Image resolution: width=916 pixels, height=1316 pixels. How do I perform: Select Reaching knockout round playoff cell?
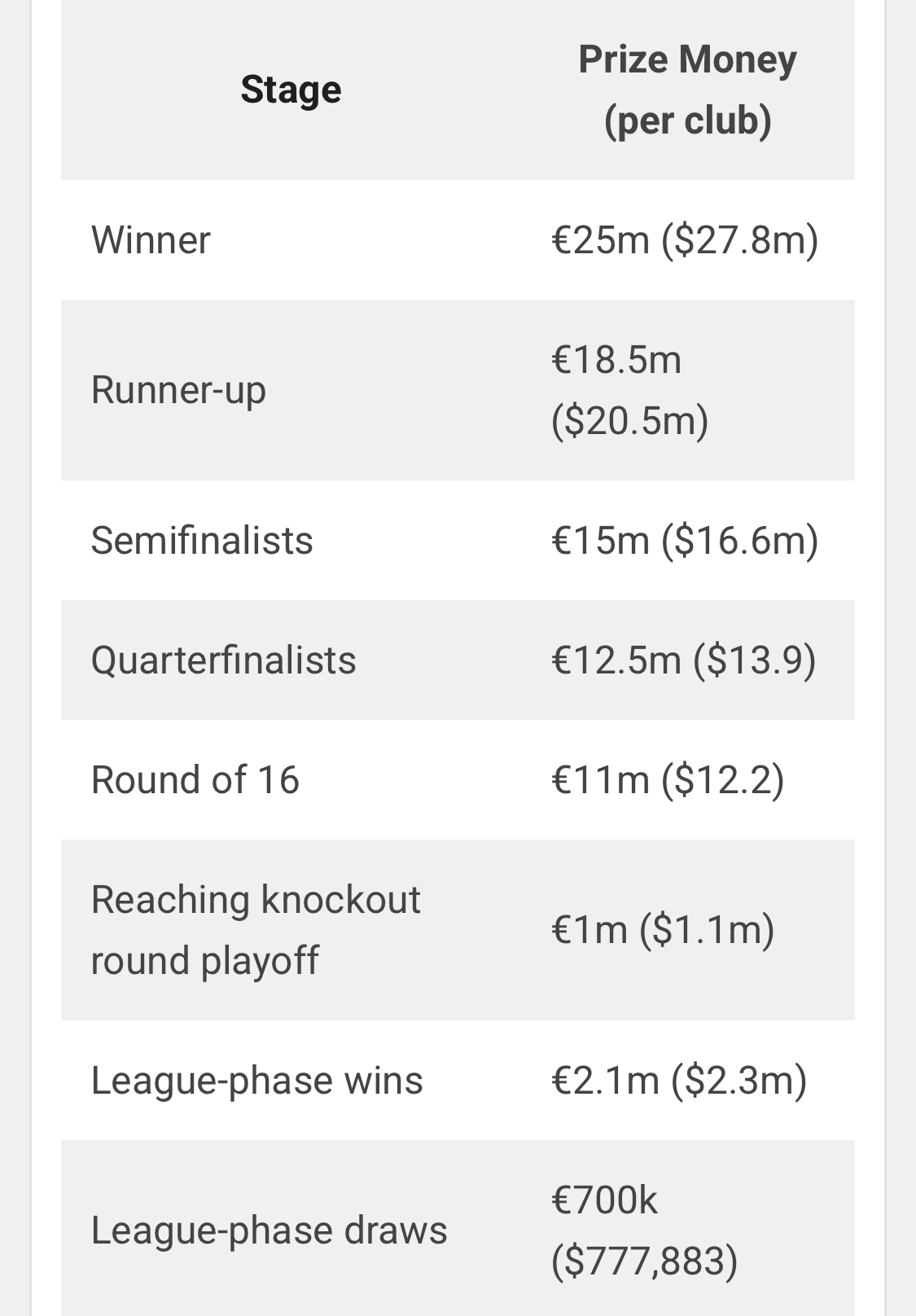point(256,930)
